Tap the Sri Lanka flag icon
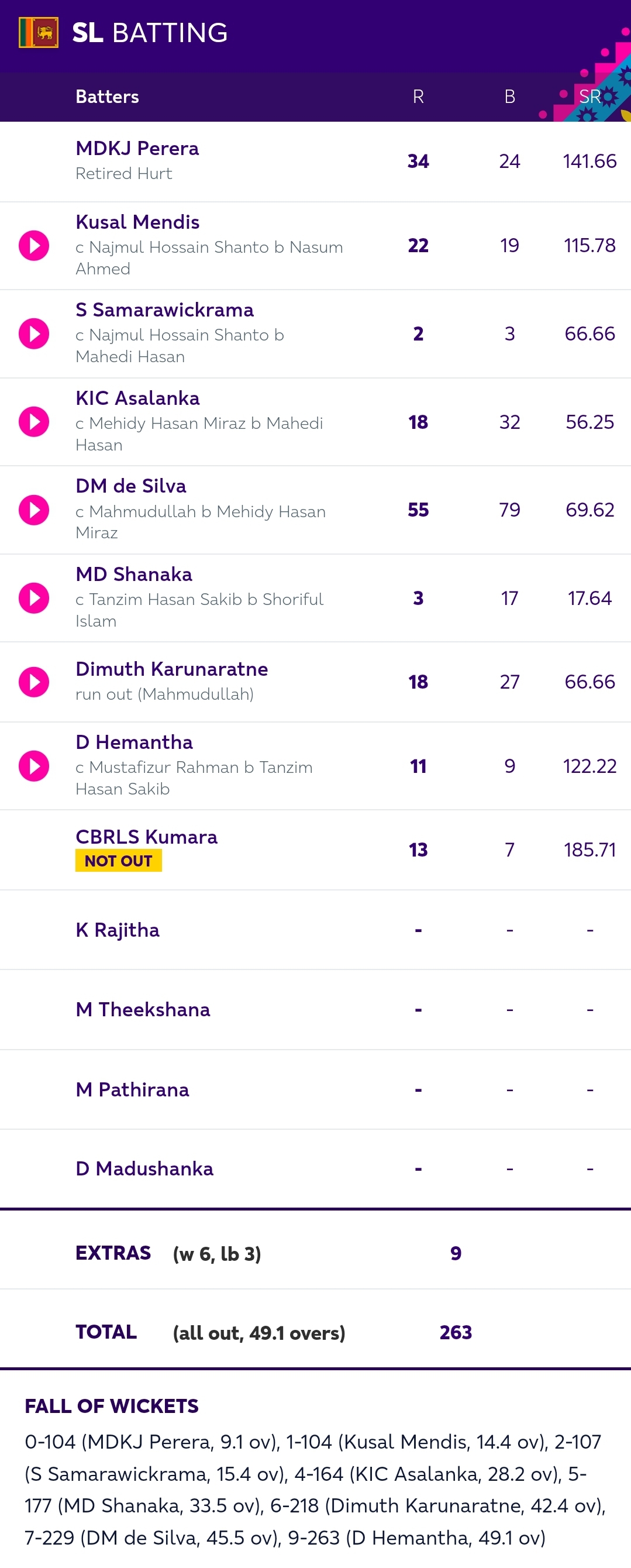Image resolution: width=631 pixels, height=1568 pixels. [x=39, y=32]
